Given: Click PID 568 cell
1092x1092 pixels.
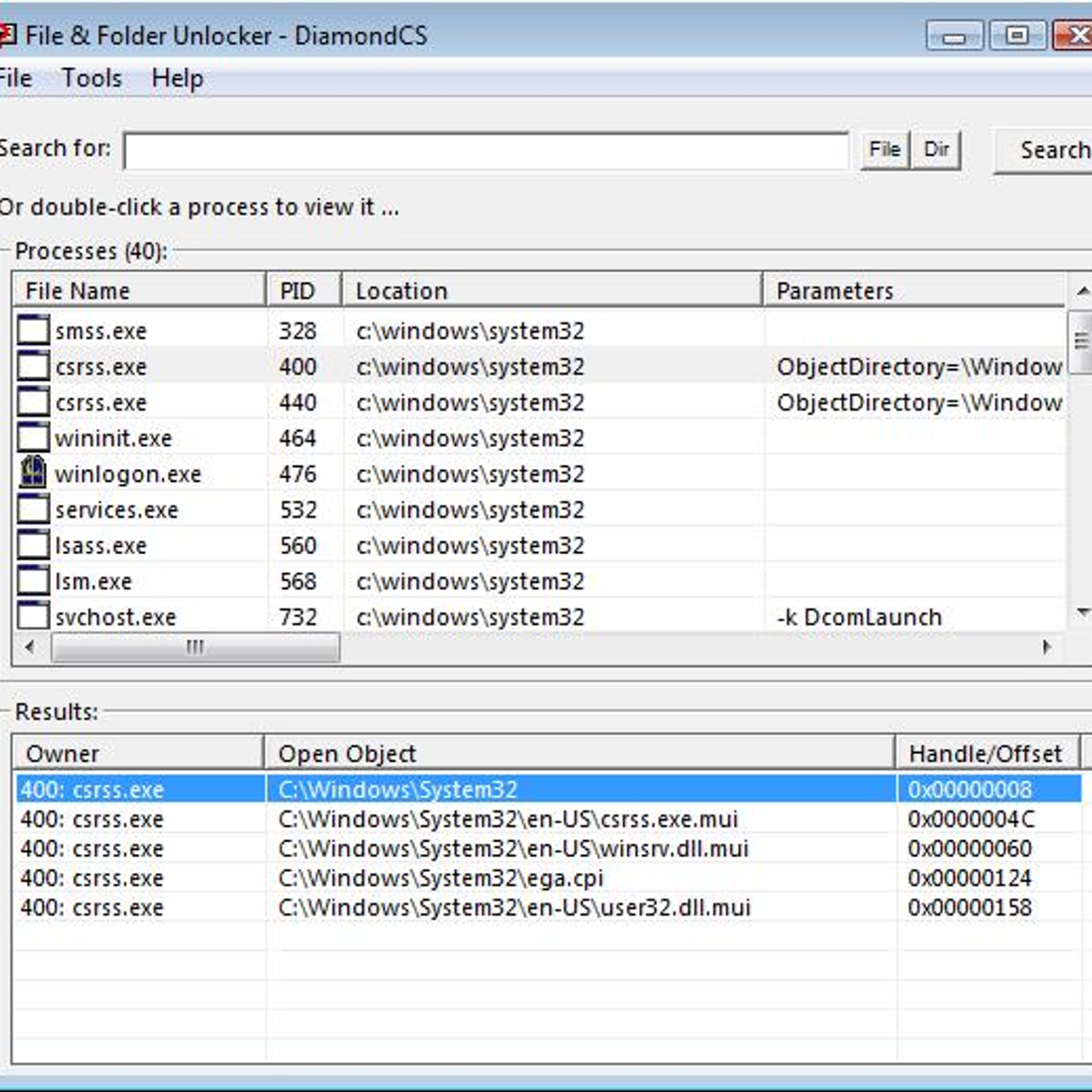Looking at the screenshot, I should pos(298,581).
